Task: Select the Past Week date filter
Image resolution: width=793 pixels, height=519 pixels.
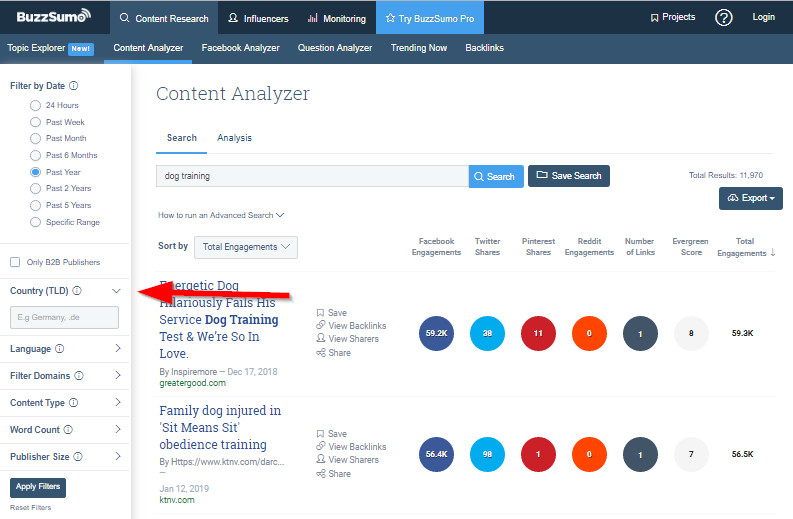Action: 35,122
